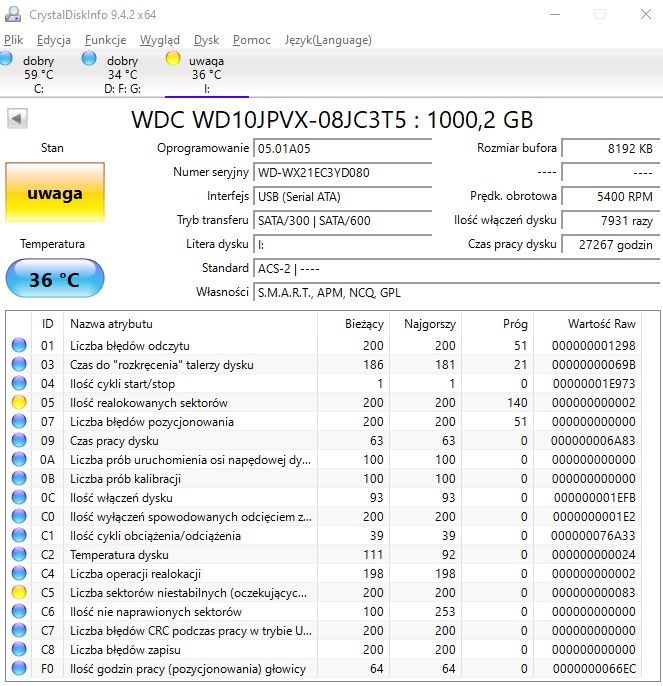663x686 pixels.
Task: Click the 36 °C temperature button
Action: click(x=55, y=279)
